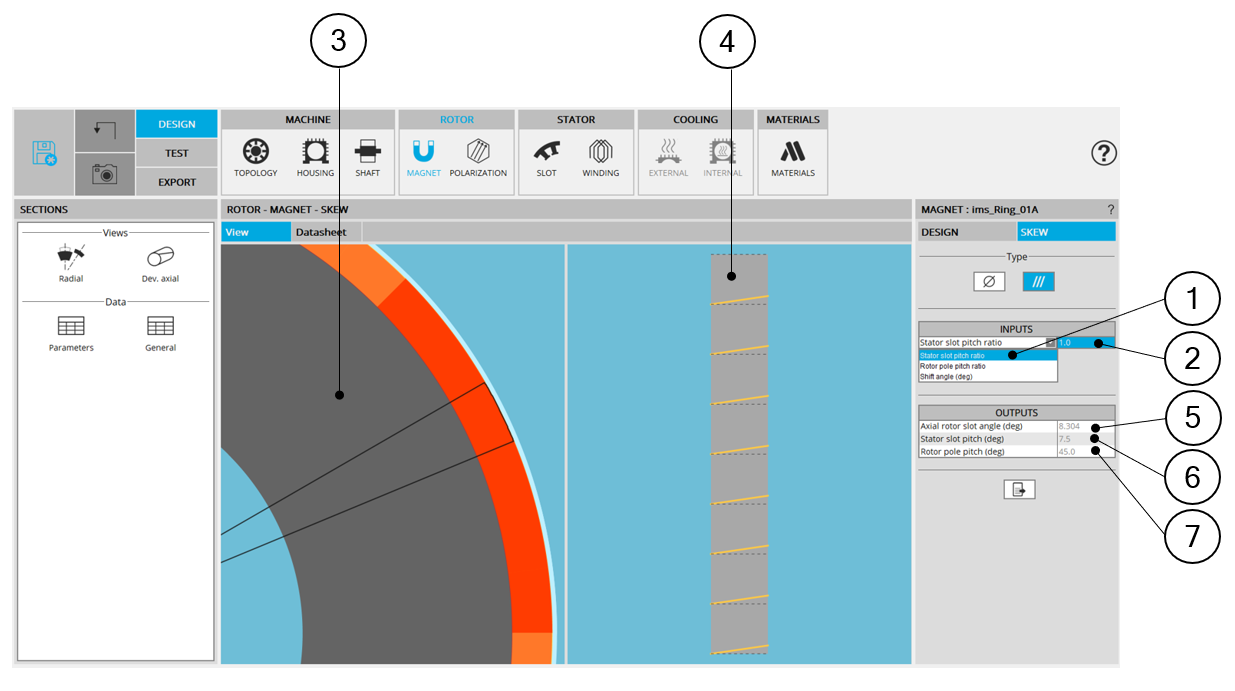The image size is (1235, 691).
Task: Open the EXPORT area
Action: point(176,182)
